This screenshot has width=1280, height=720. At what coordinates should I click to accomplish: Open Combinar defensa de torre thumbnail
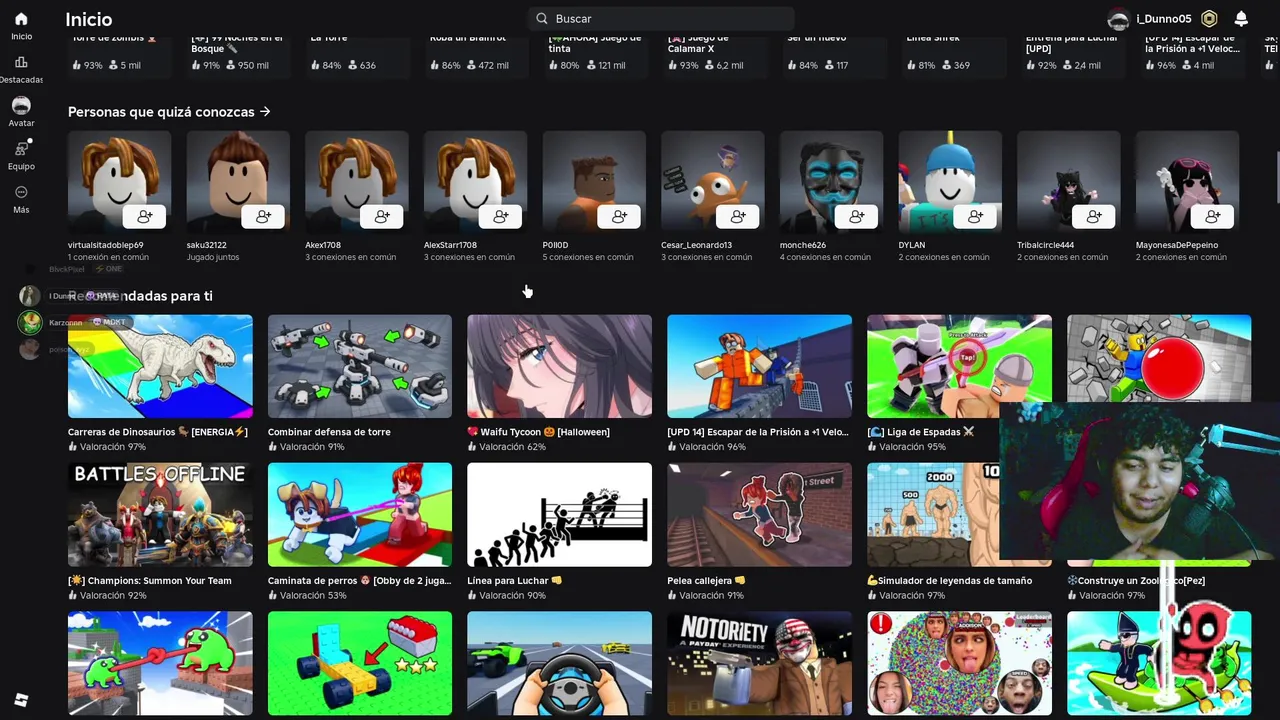tap(360, 366)
